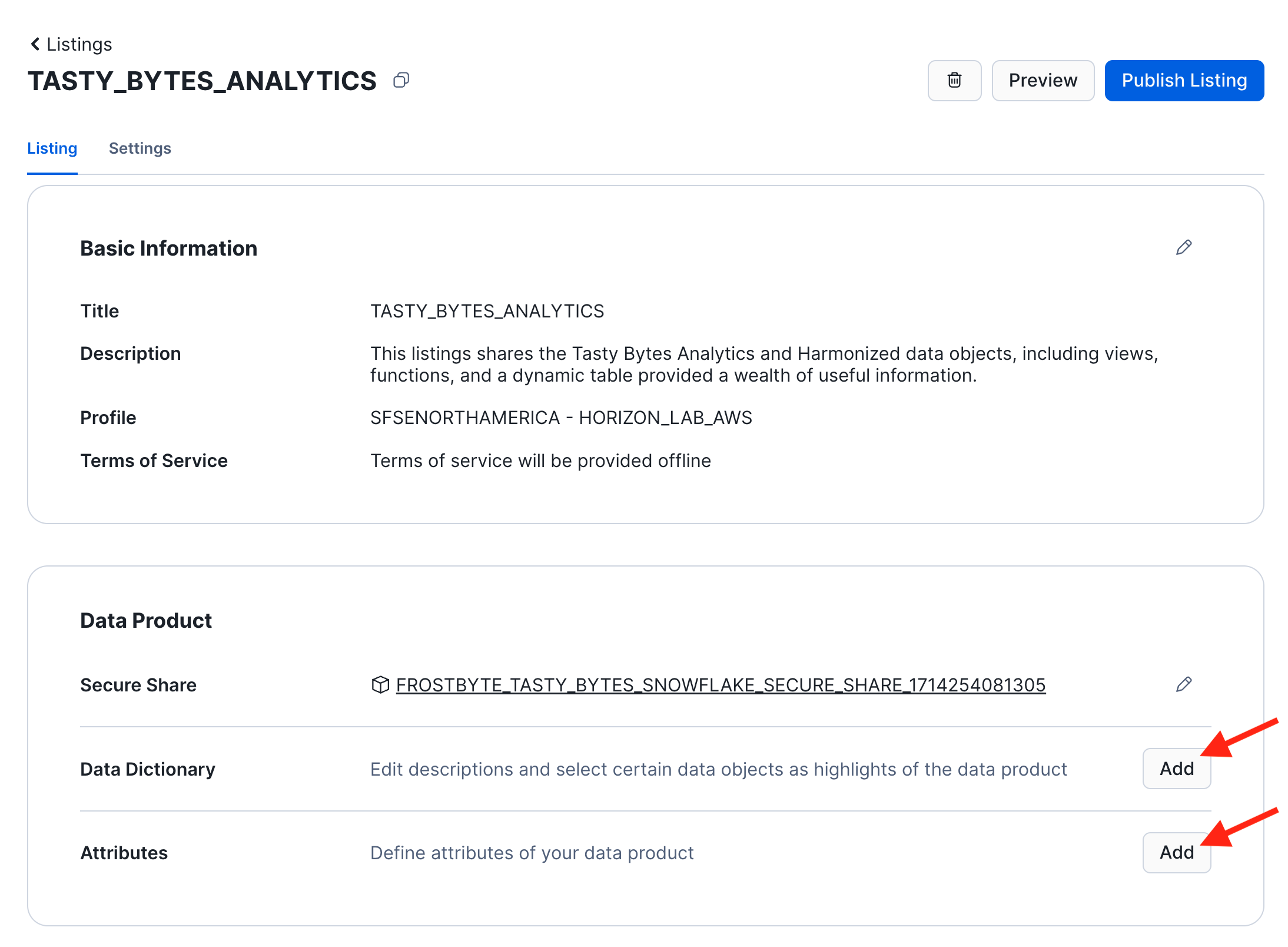Click the Publish Listing button

(1184, 80)
